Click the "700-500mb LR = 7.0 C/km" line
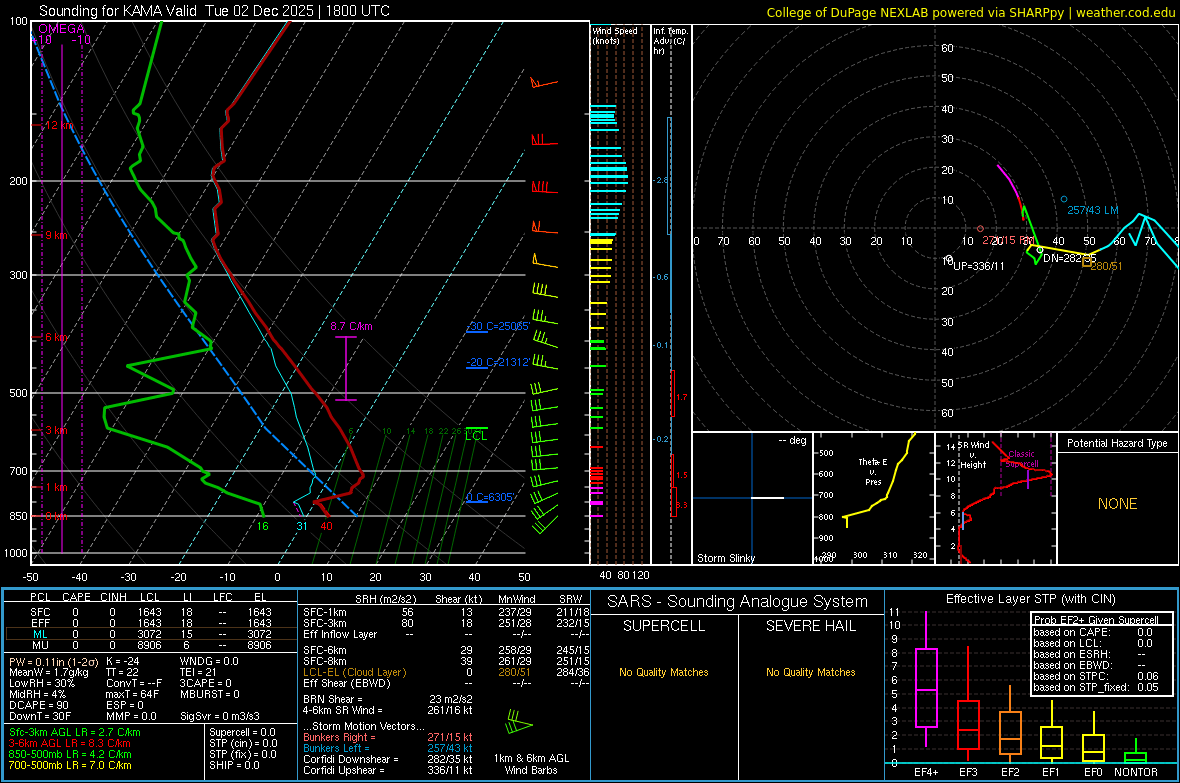This screenshot has height=783, width=1180. [70, 765]
